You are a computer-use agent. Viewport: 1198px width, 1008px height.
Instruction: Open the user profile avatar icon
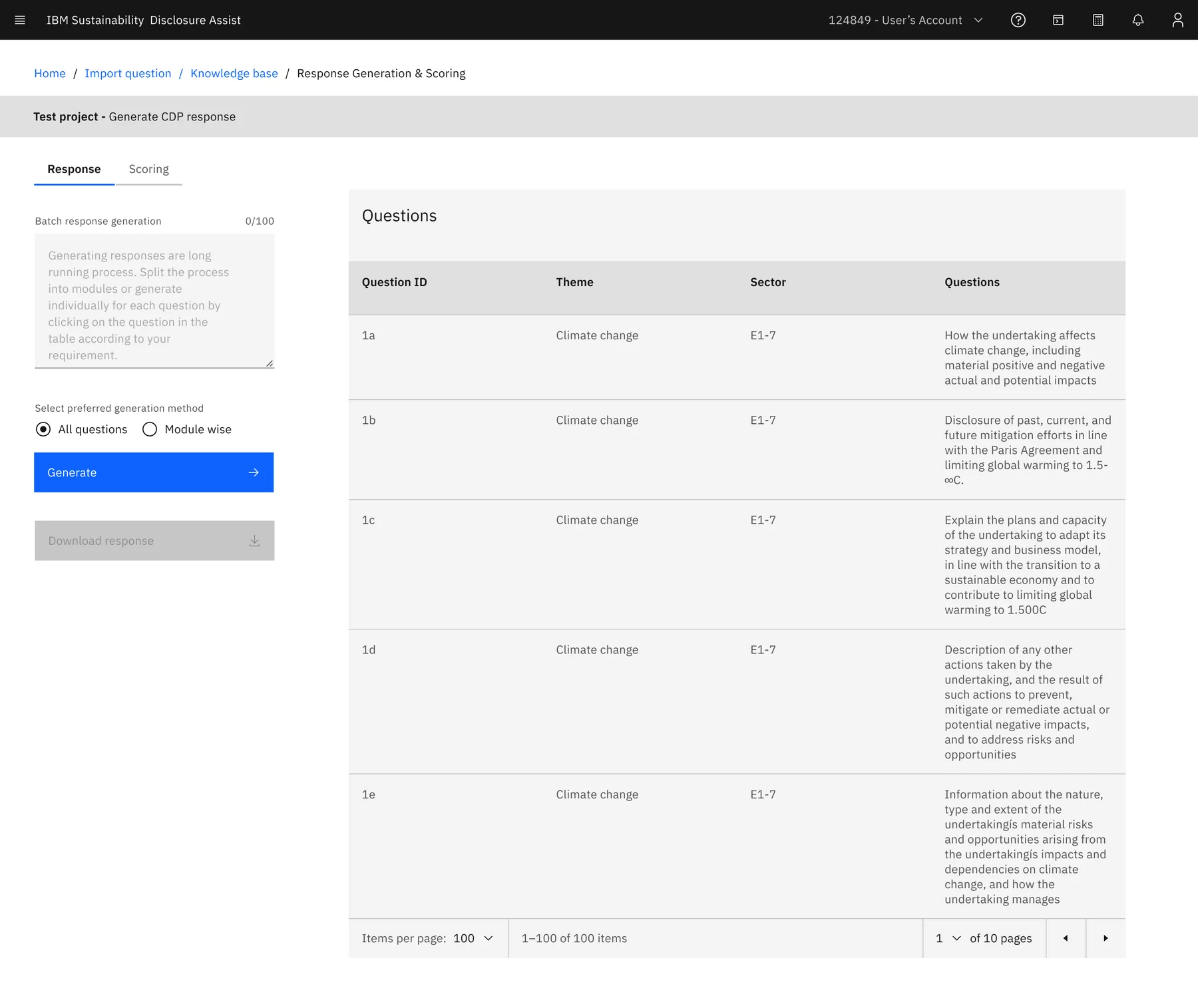click(1178, 20)
